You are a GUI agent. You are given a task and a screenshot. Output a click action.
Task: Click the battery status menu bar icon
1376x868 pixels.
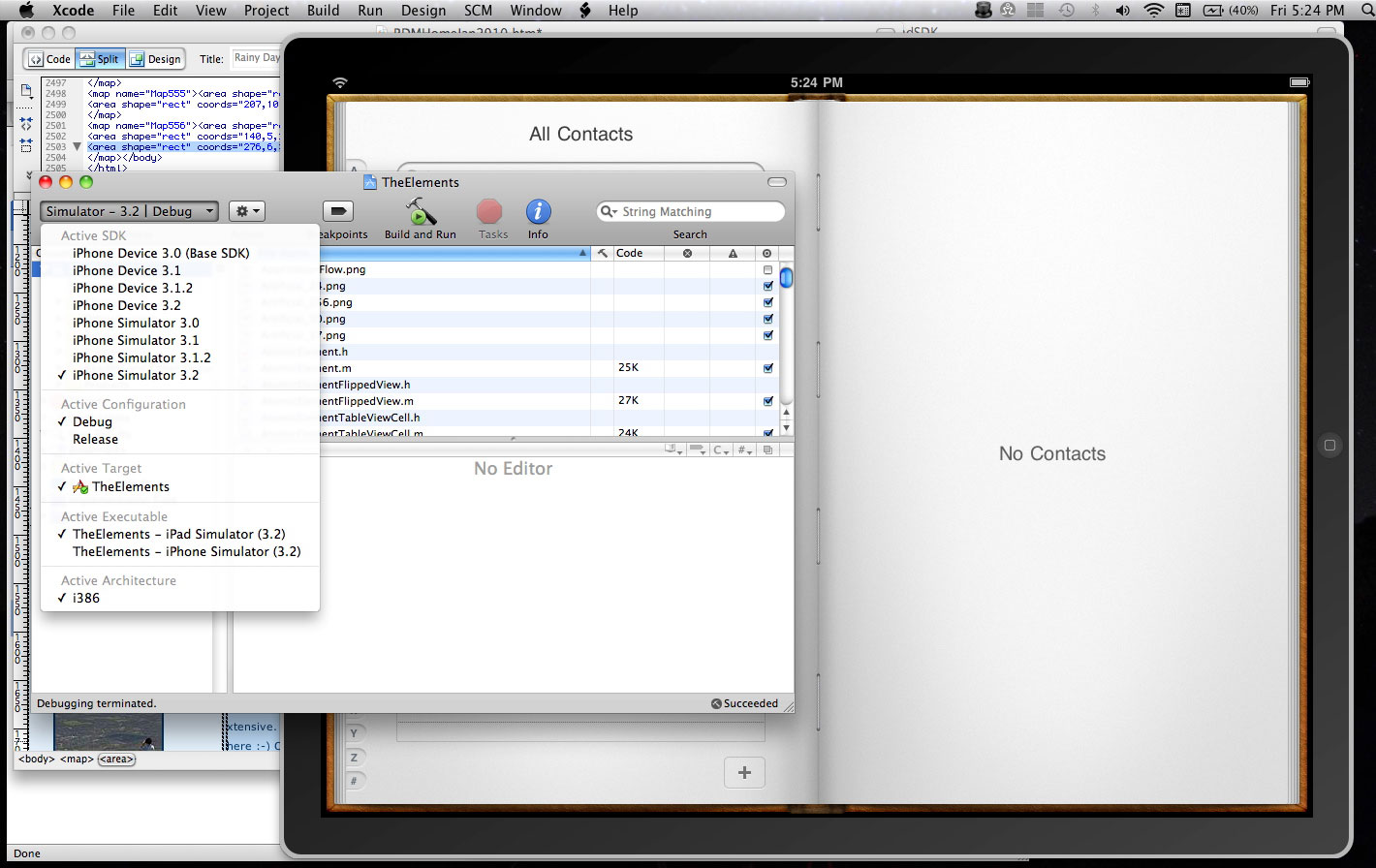(x=1214, y=10)
